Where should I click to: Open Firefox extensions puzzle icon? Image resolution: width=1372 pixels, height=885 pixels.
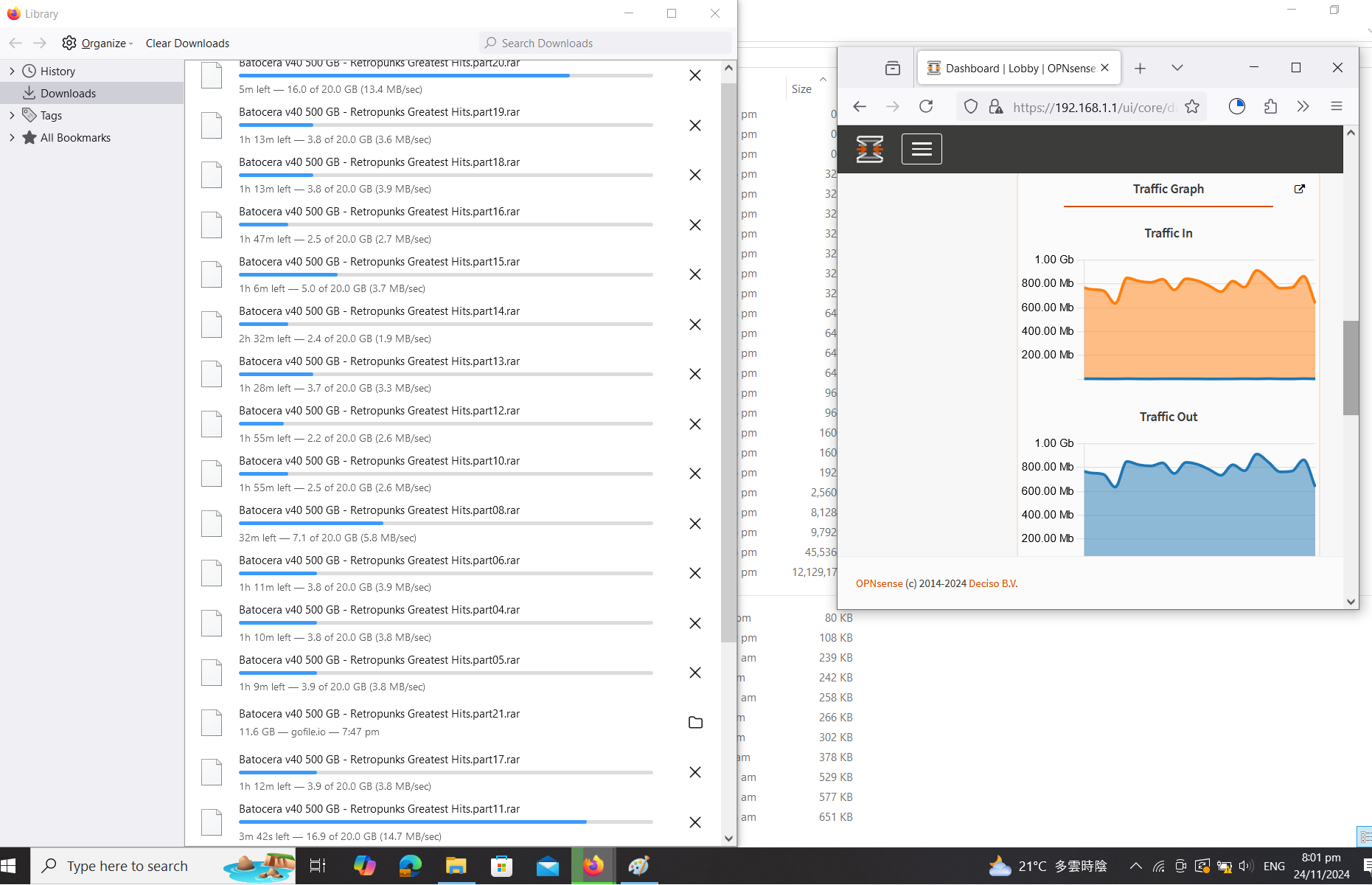[1270, 107]
